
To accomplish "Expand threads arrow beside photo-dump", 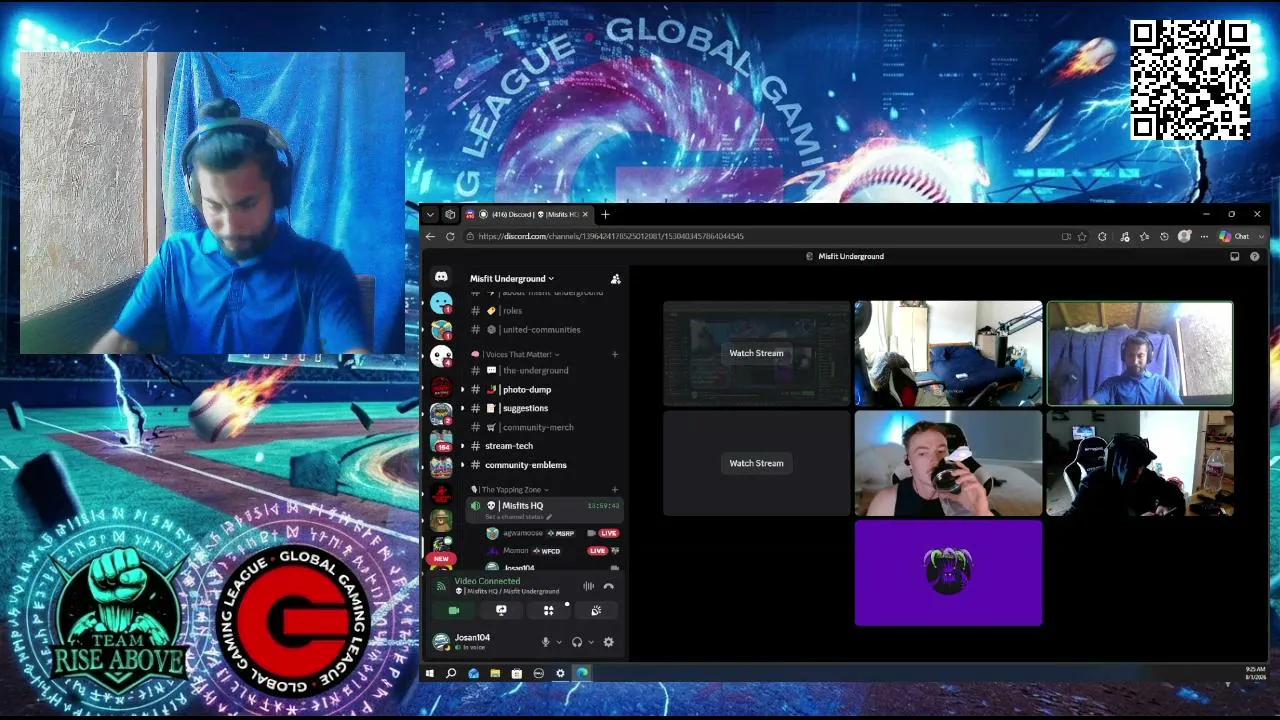I will [462, 390].
